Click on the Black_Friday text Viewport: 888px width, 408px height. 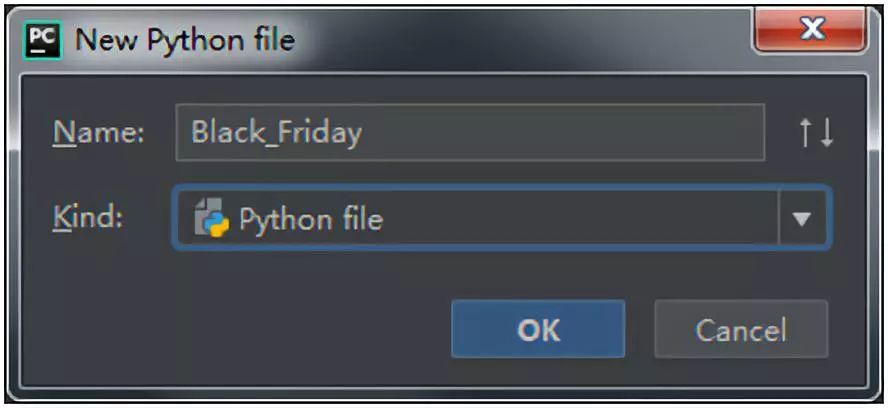click(x=276, y=132)
